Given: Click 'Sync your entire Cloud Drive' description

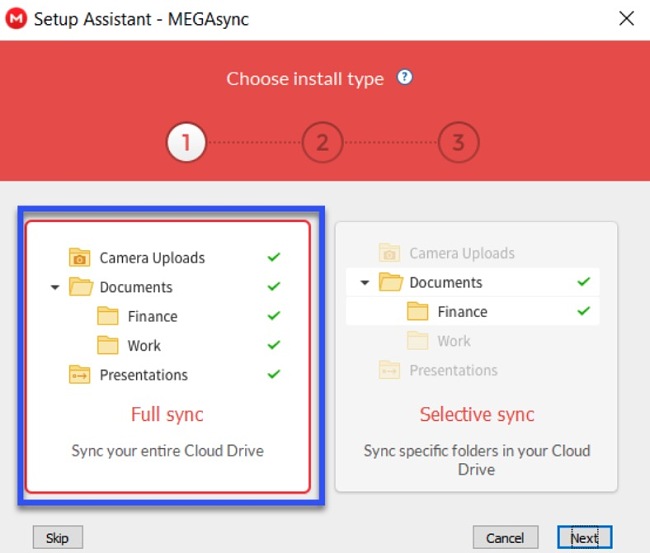Looking at the screenshot, I should click(167, 451).
